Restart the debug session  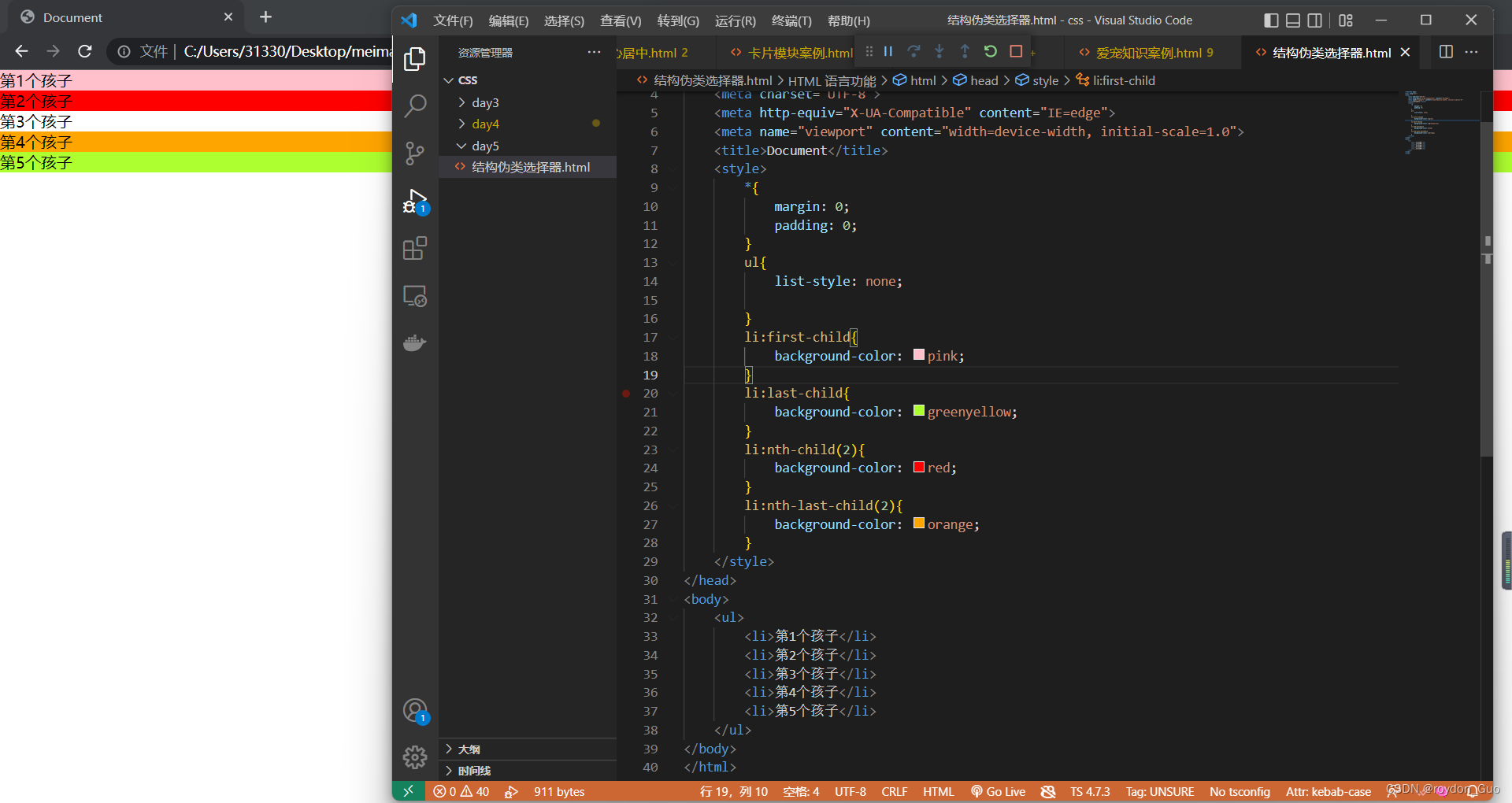991,51
